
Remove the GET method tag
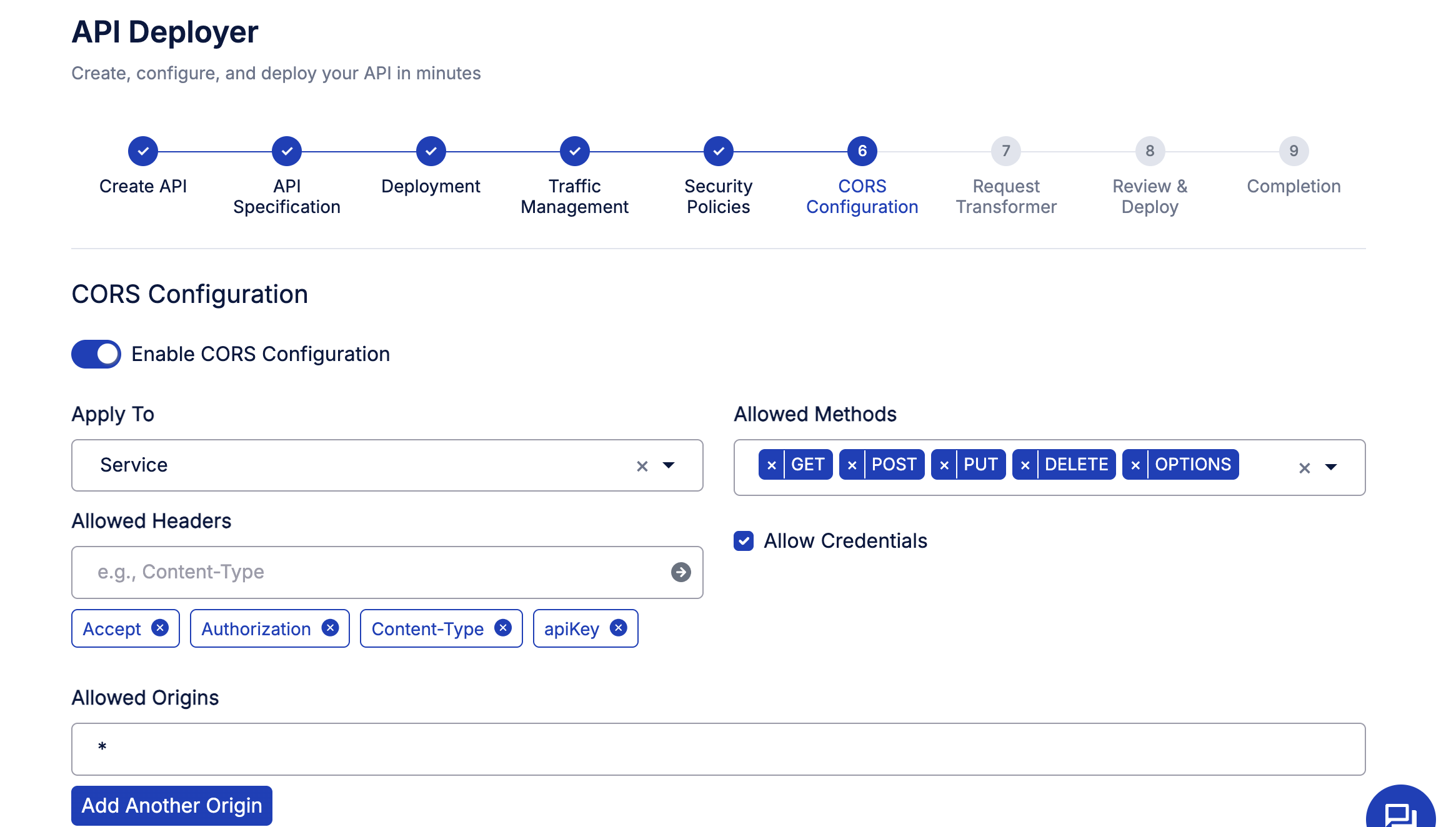click(x=772, y=465)
